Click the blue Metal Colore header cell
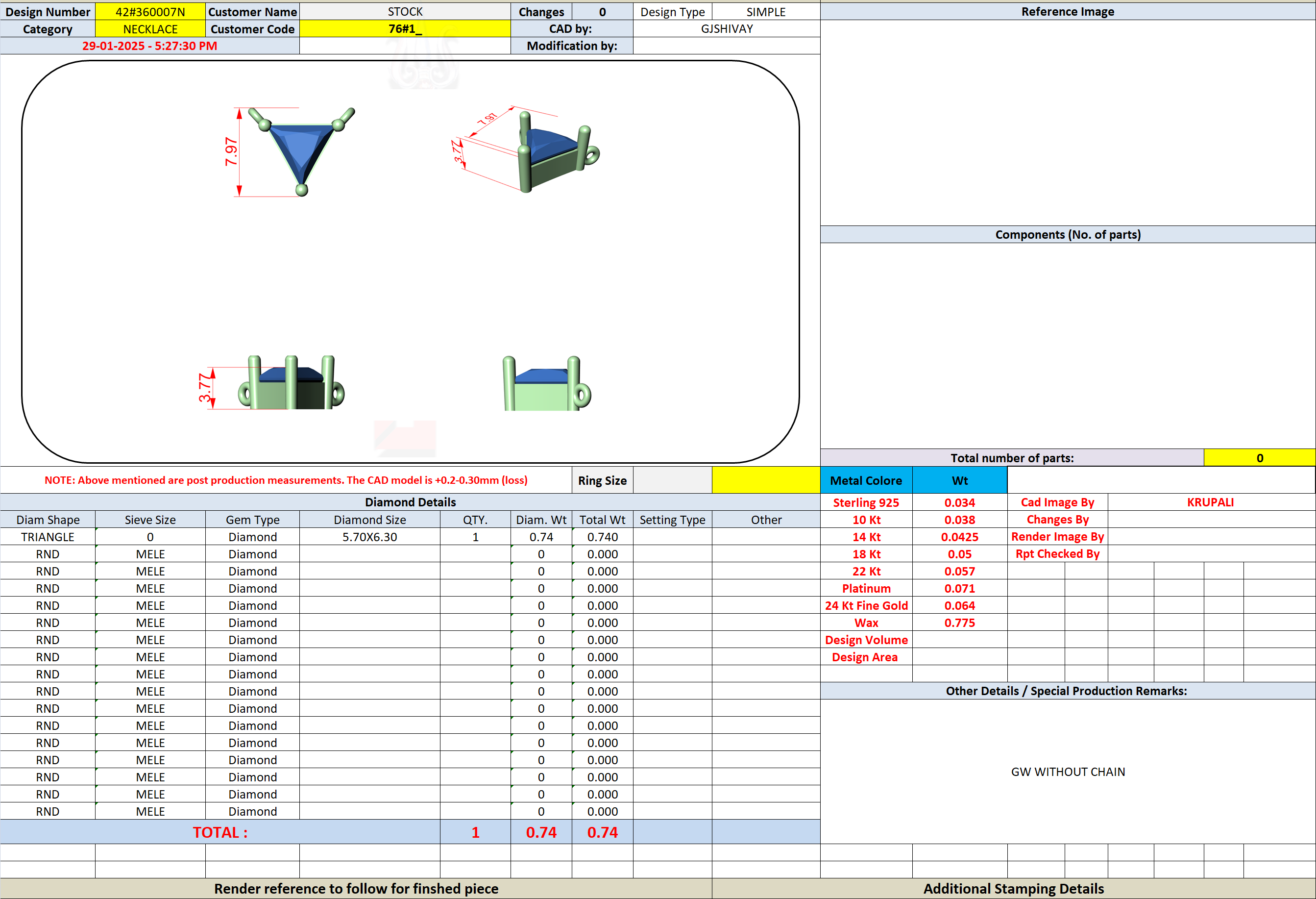The width and height of the screenshot is (1316, 899). click(866, 480)
